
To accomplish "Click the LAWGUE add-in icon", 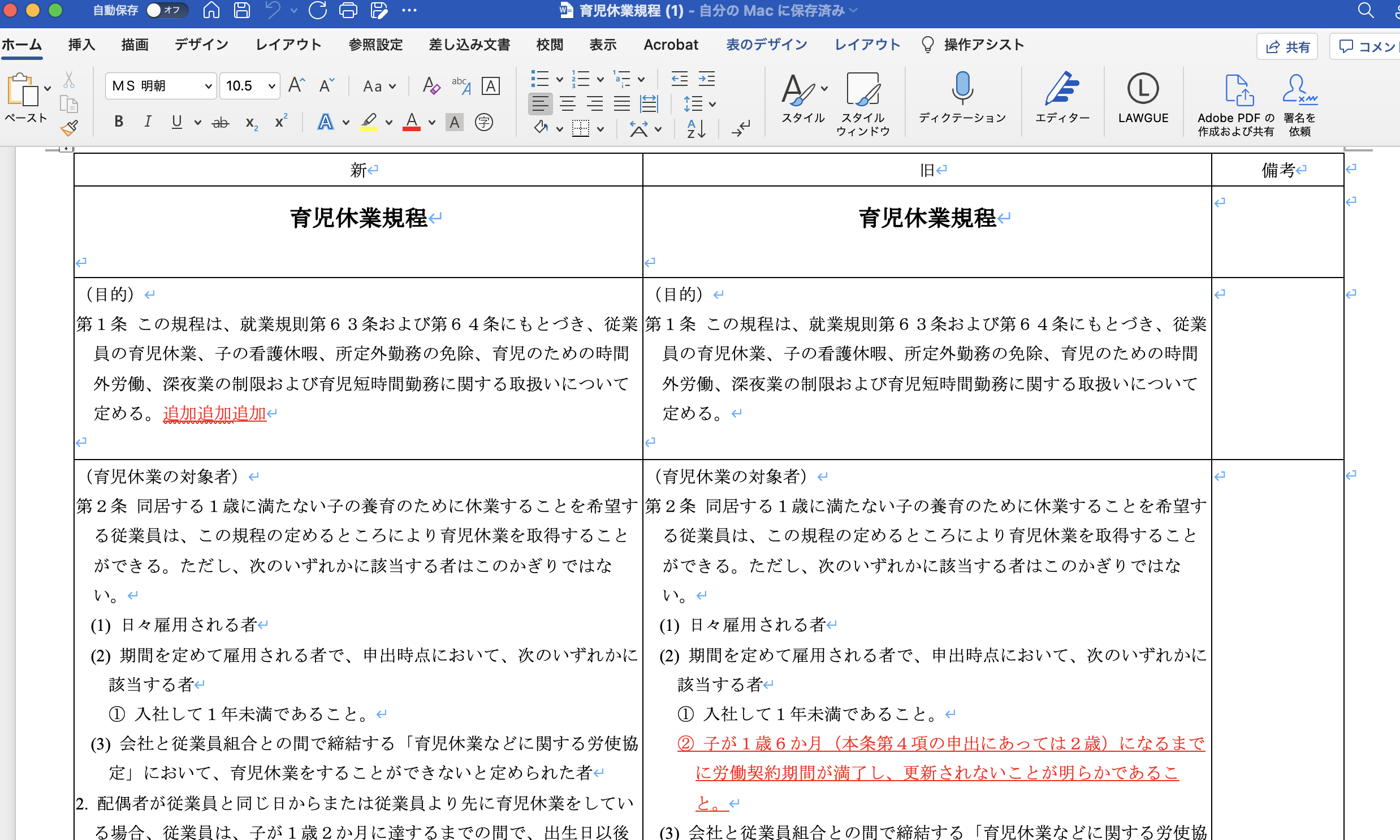I will [1142, 89].
